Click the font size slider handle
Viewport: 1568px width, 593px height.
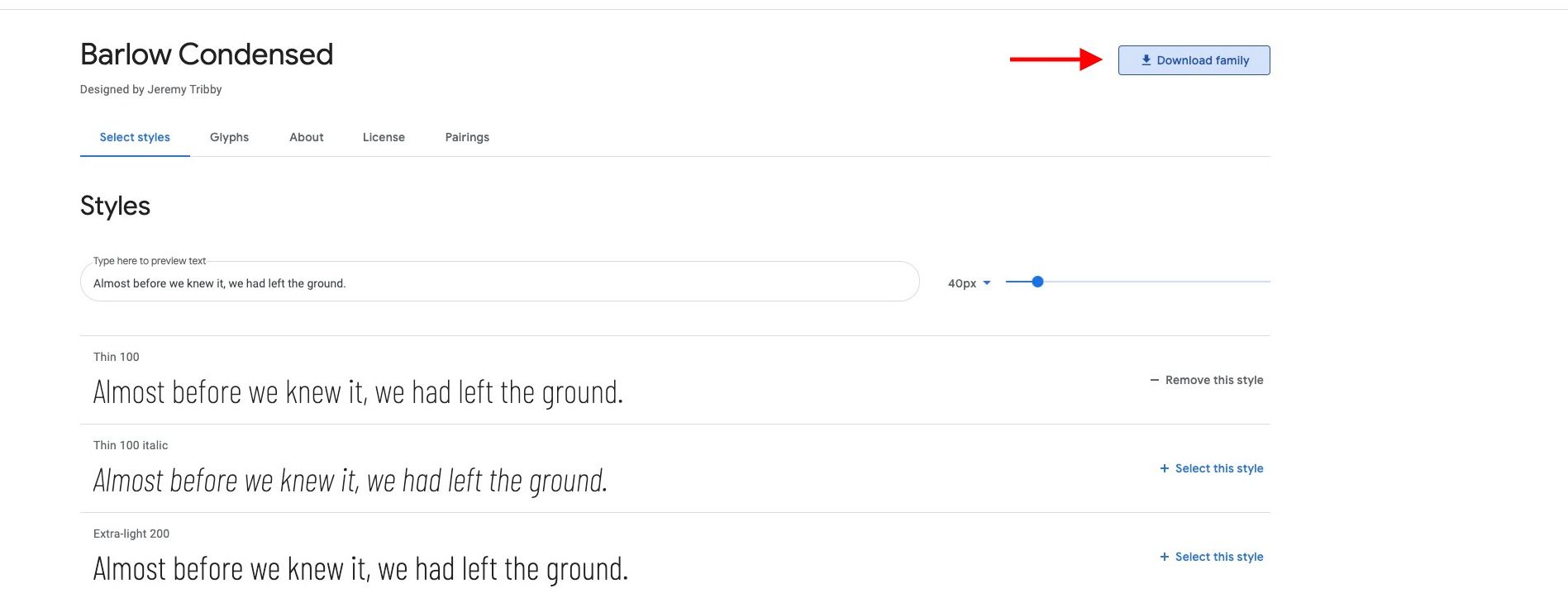click(1037, 282)
